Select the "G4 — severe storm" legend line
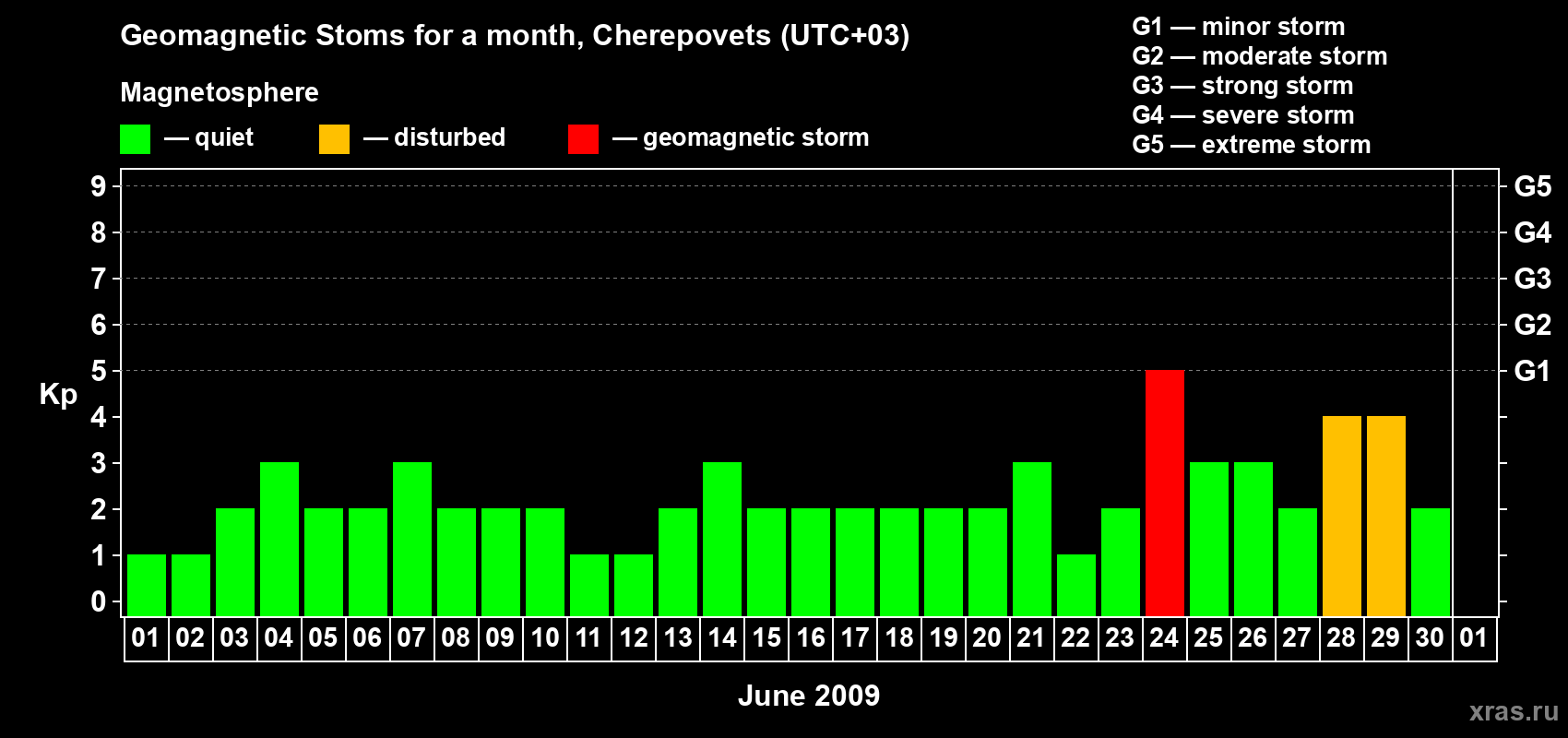Image resolution: width=1568 pixels, height=738 pixels. pyautogui.click(x=1243, y=115)
